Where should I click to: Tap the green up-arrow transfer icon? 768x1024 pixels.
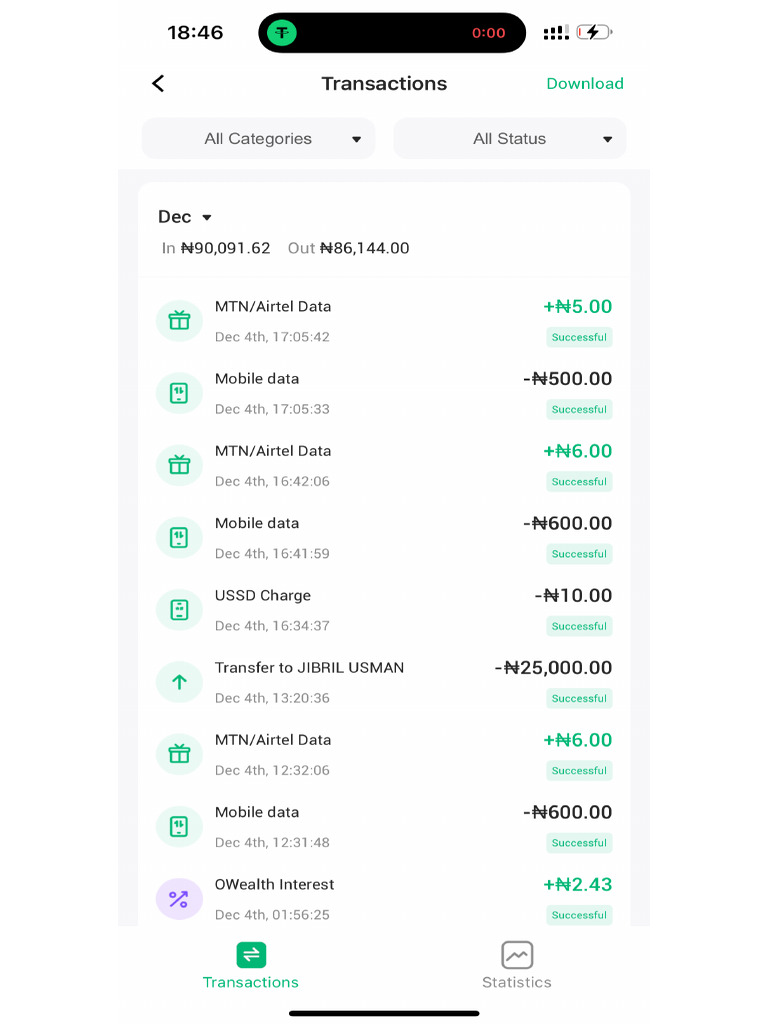179,682
